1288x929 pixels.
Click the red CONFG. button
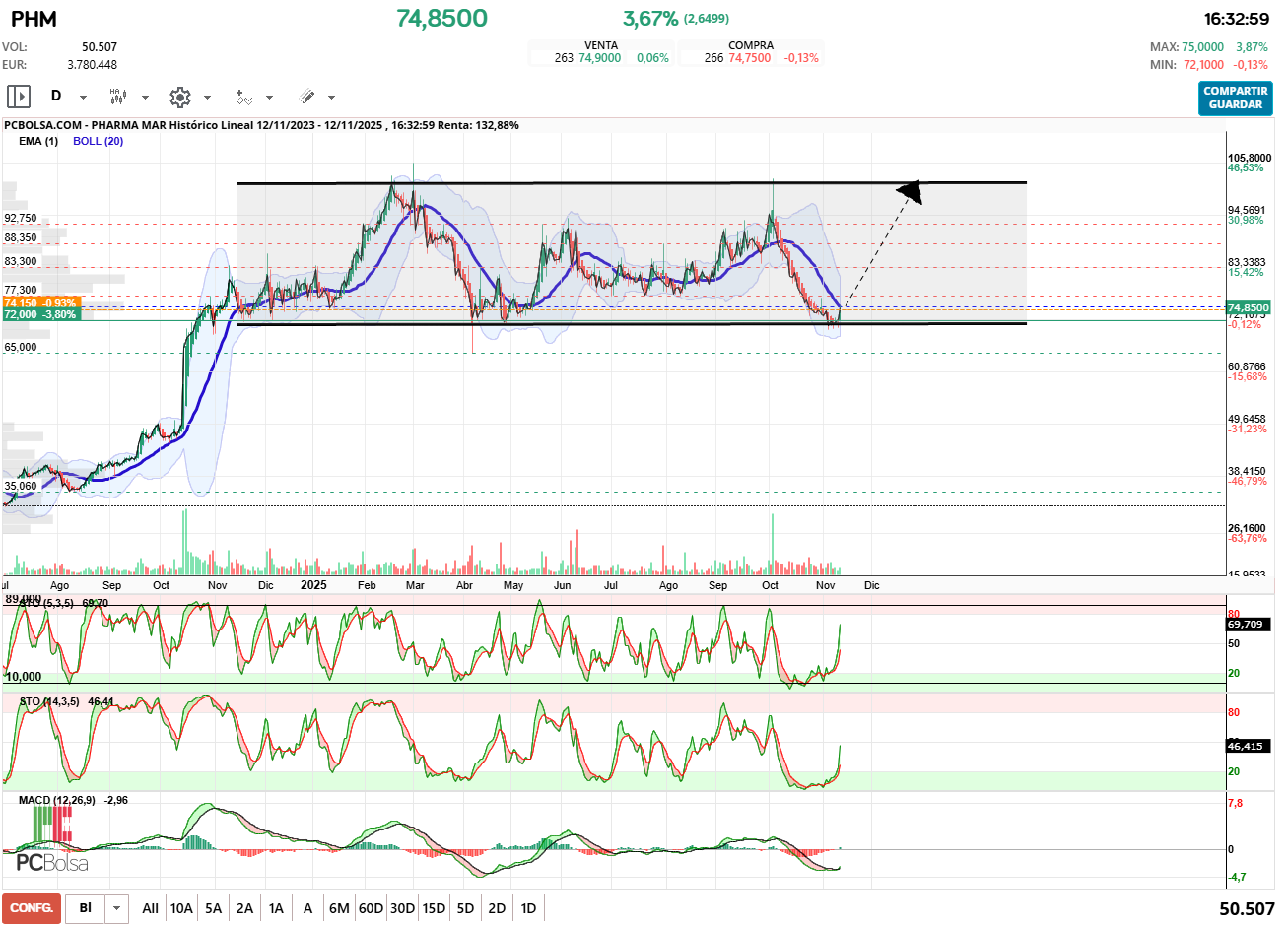coord(32,908)
